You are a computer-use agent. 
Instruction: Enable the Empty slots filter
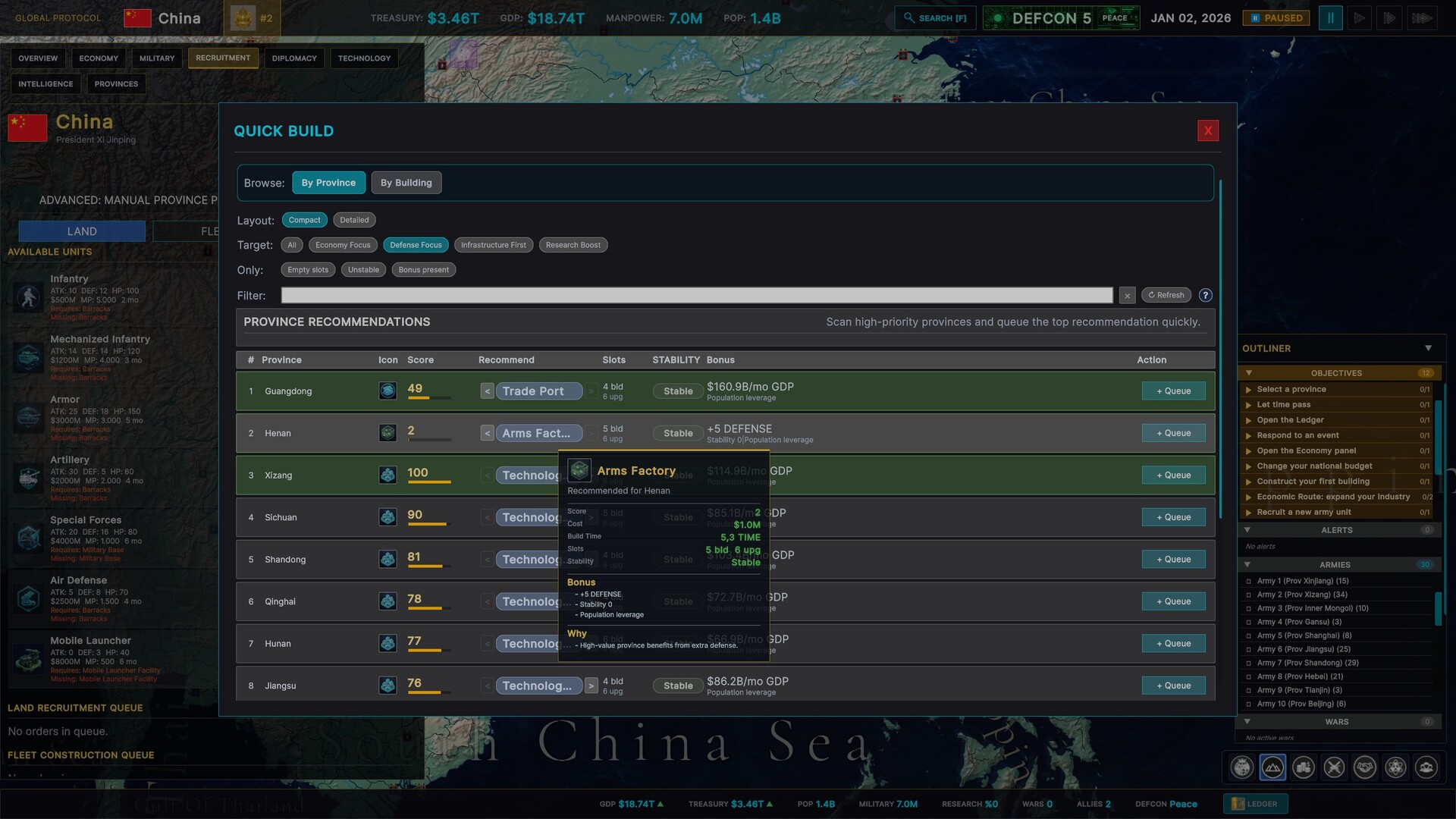[307, 269]
